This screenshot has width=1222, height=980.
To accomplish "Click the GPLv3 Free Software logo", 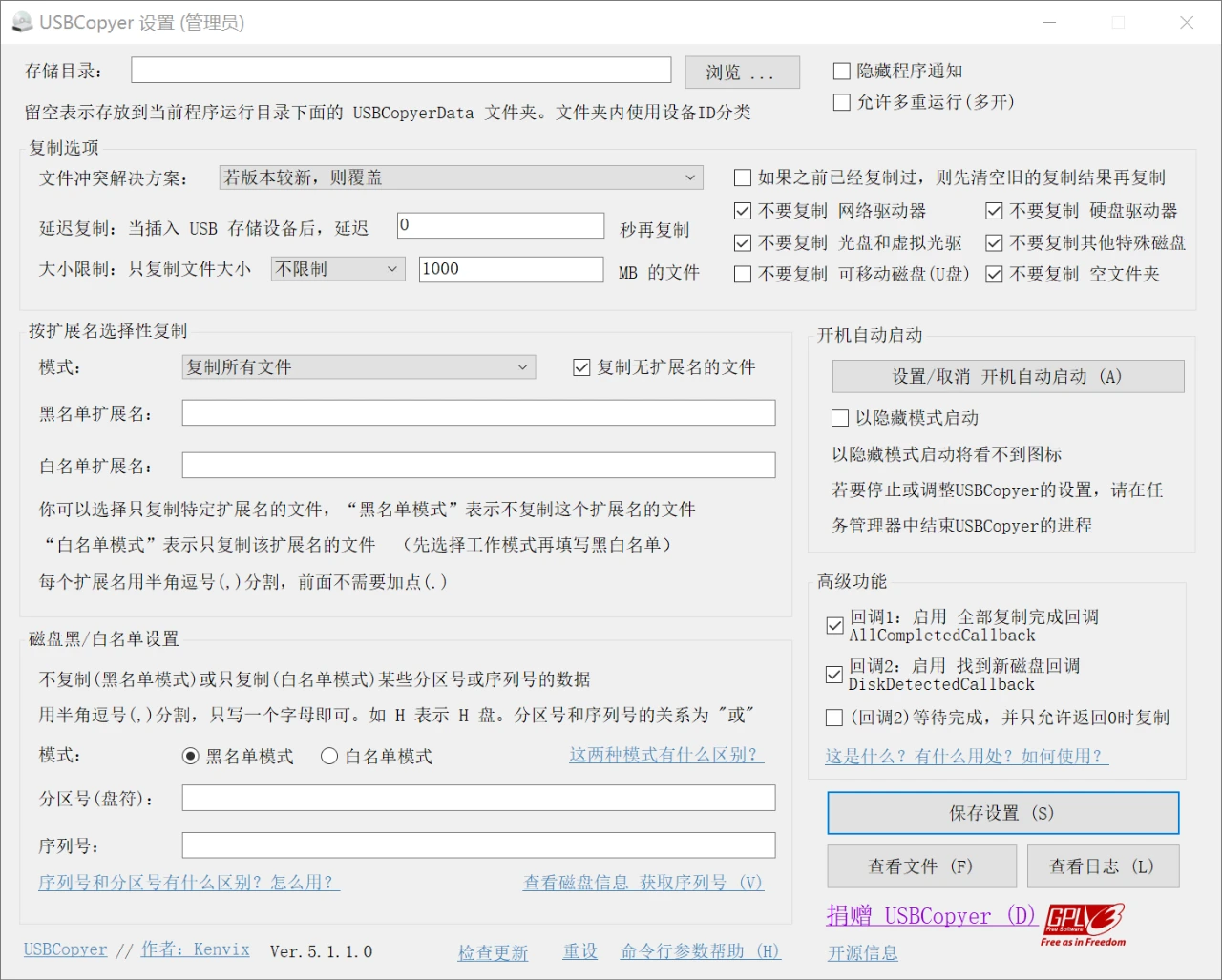I will coord(1084,924).
